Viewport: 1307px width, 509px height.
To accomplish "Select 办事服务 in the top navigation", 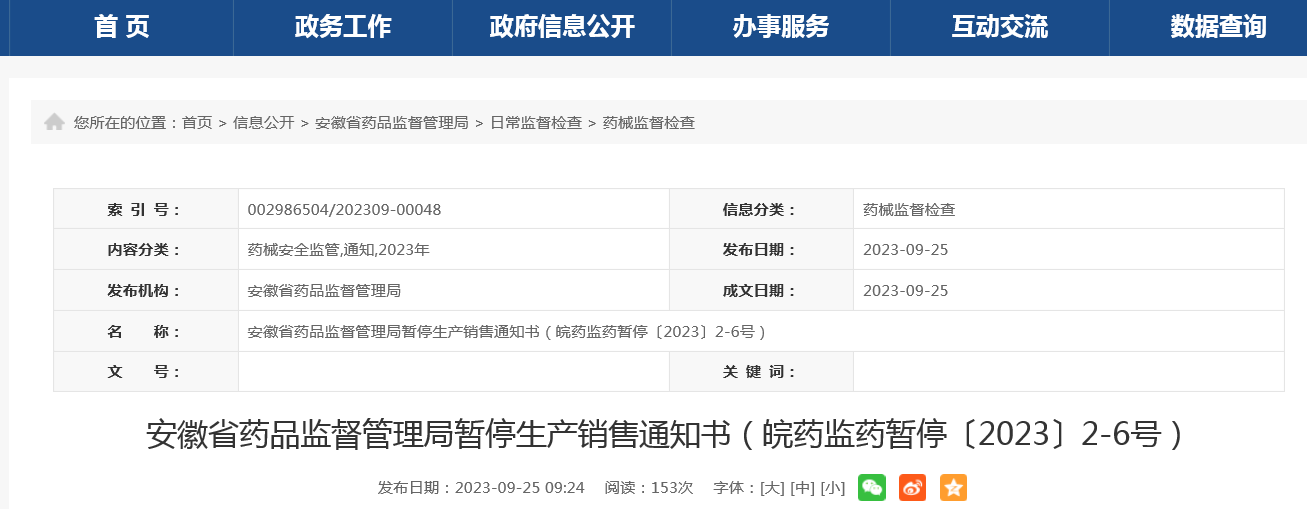I will point(781,27).
